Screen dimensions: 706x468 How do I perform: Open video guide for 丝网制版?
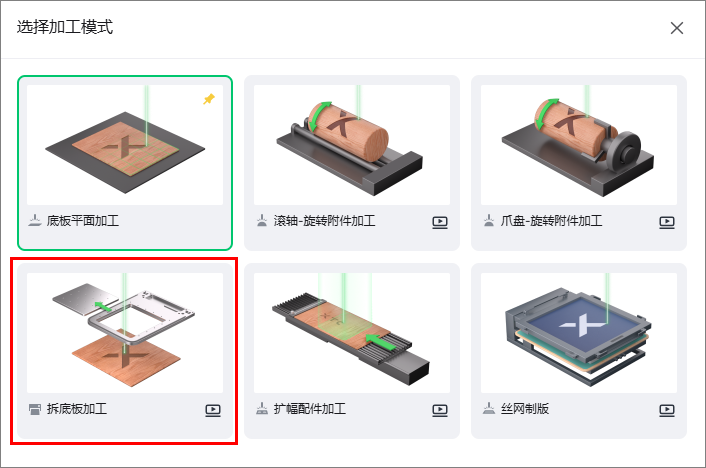667,410
